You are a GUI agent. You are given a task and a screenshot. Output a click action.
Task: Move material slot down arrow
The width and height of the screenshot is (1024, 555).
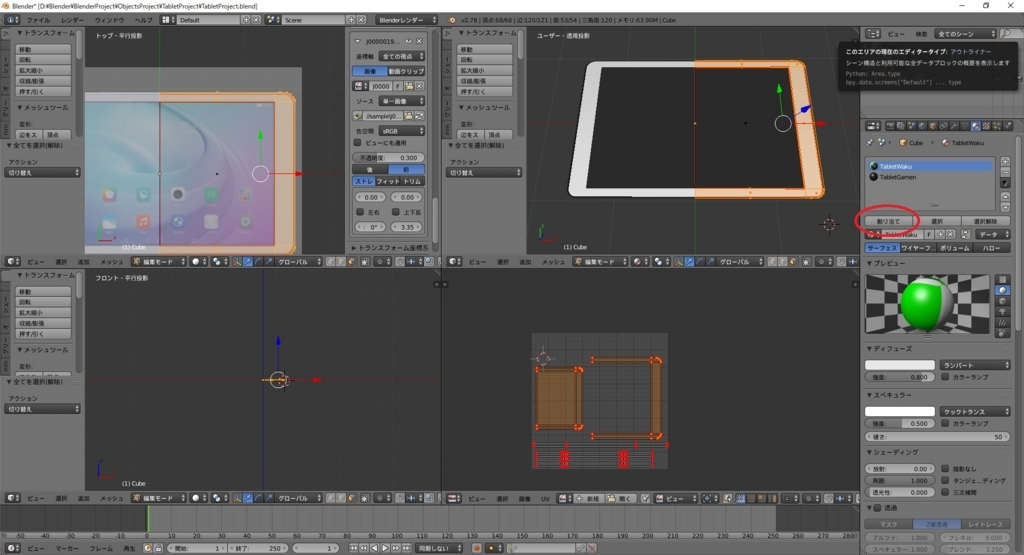click(x=1005, y=208)
